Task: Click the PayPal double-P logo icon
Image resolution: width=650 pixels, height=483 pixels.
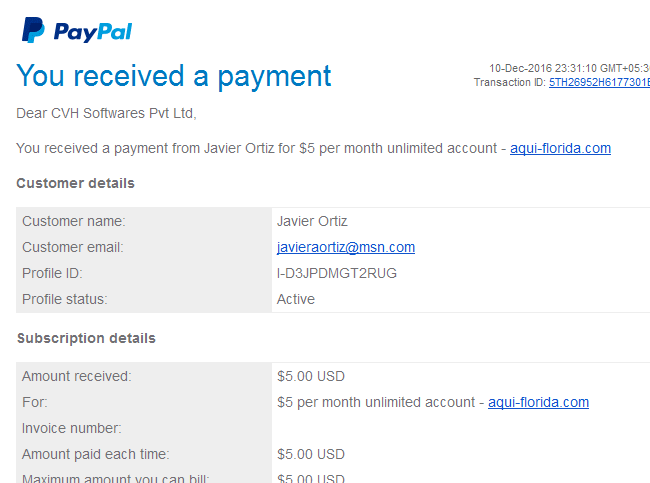Action: tap(33, 30)
